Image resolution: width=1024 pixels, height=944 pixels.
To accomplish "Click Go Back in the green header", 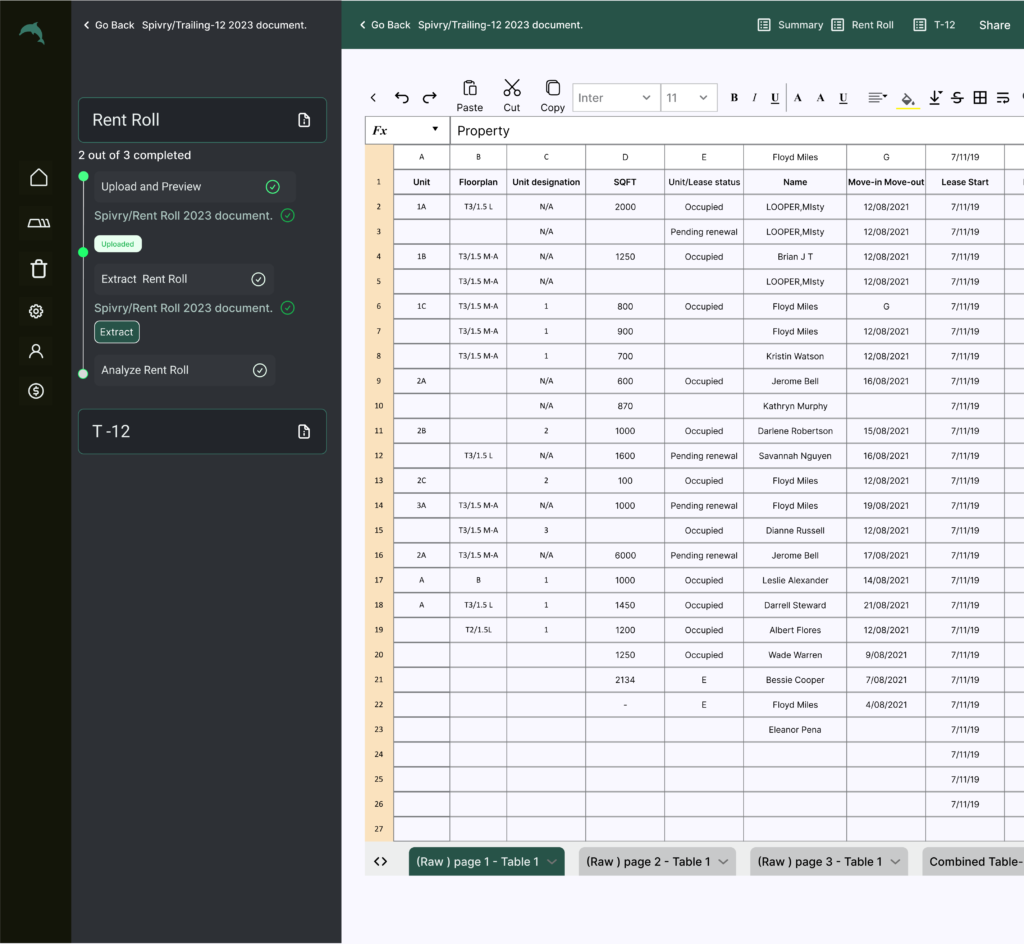I will tap(385, 25).
